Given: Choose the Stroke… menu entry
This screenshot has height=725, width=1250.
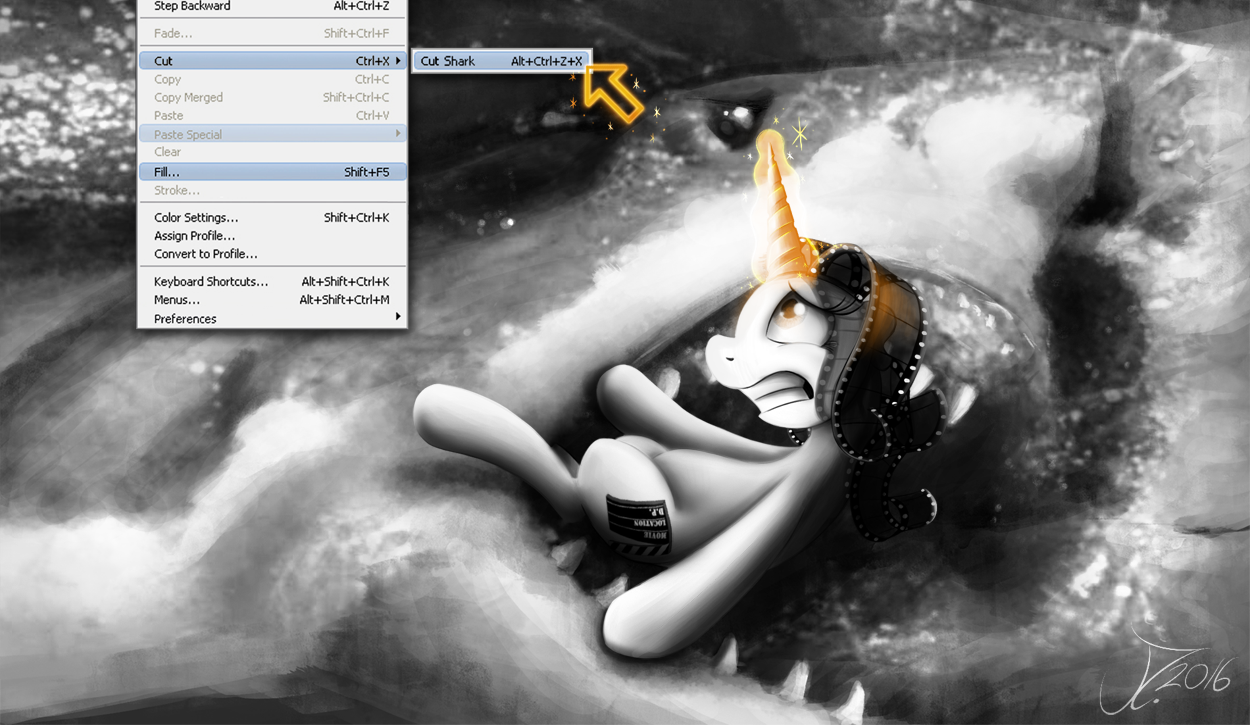Looking at the screenshot, I should [272, 190].
